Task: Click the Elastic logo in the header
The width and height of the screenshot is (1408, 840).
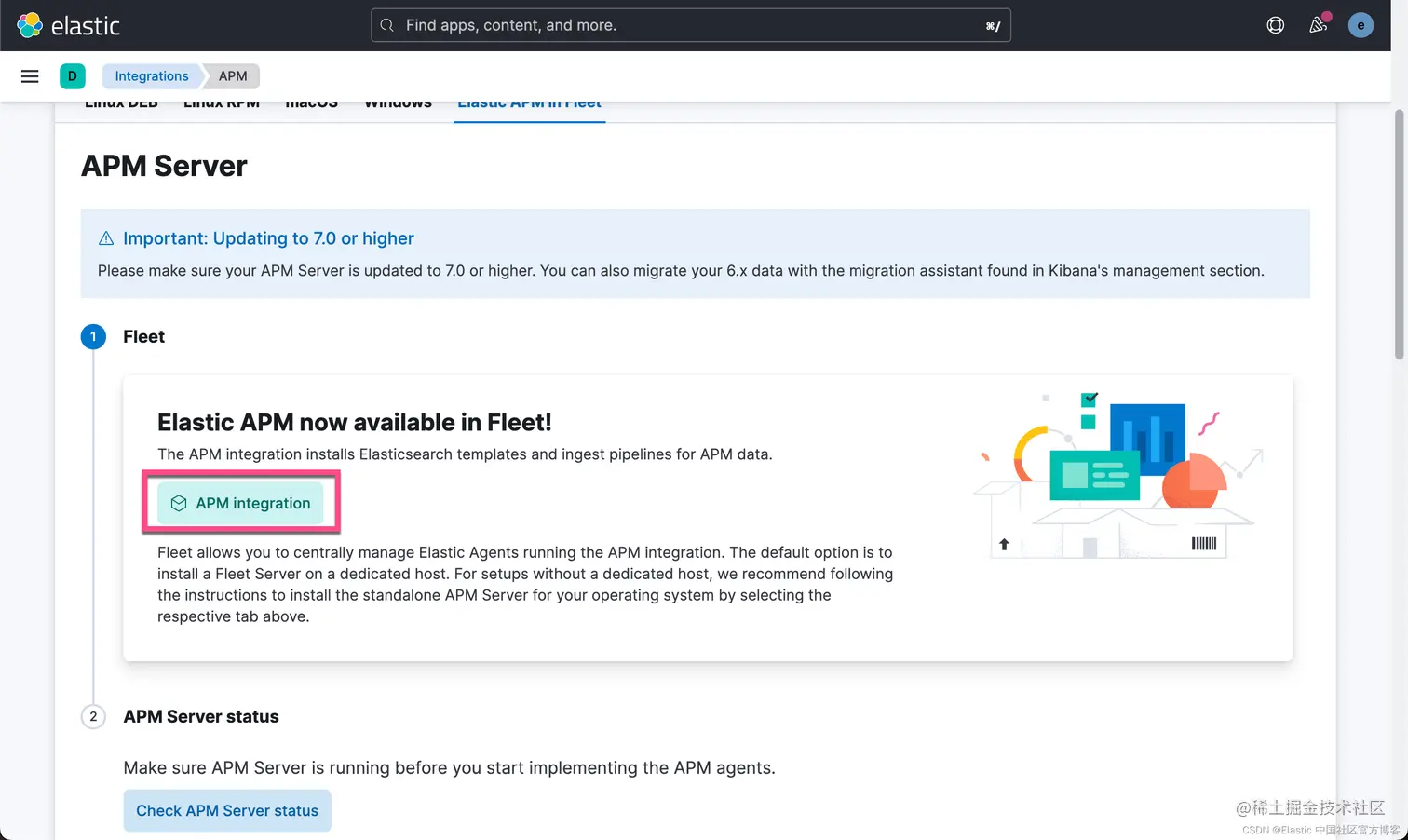Action: (69, 25)
